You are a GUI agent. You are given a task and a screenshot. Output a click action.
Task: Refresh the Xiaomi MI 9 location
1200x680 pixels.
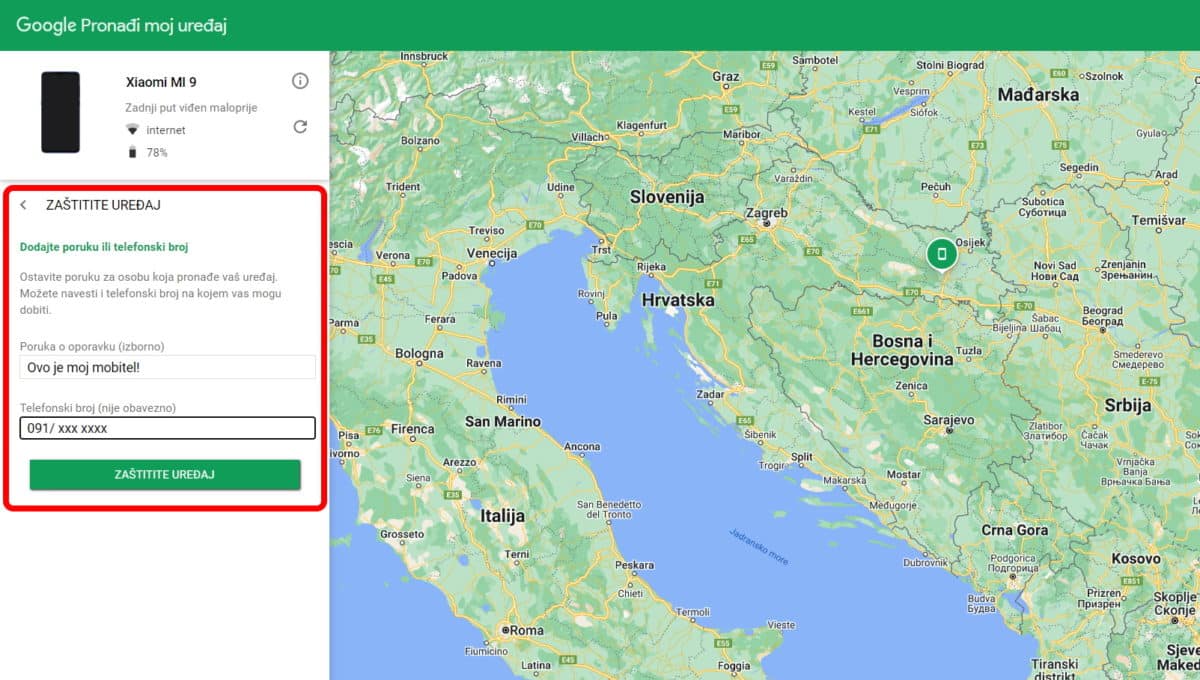[300, 127]
